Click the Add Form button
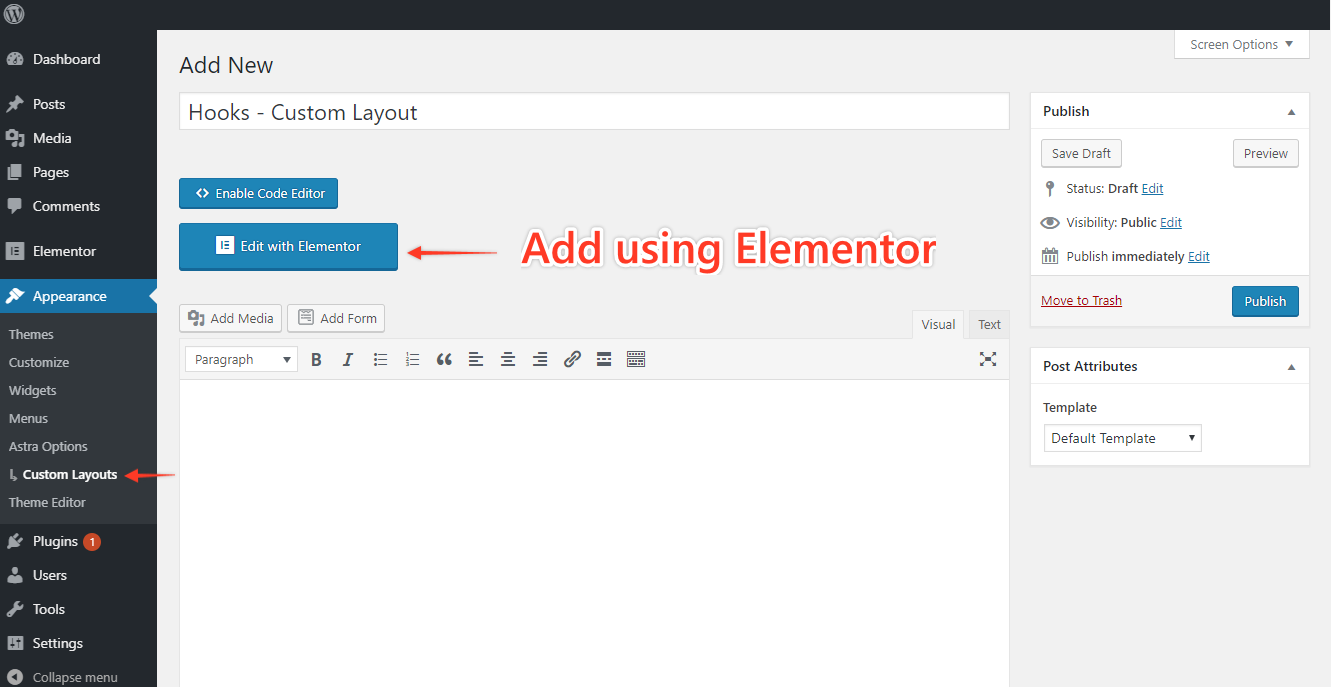1331x687 pixels. pos(336,318)
